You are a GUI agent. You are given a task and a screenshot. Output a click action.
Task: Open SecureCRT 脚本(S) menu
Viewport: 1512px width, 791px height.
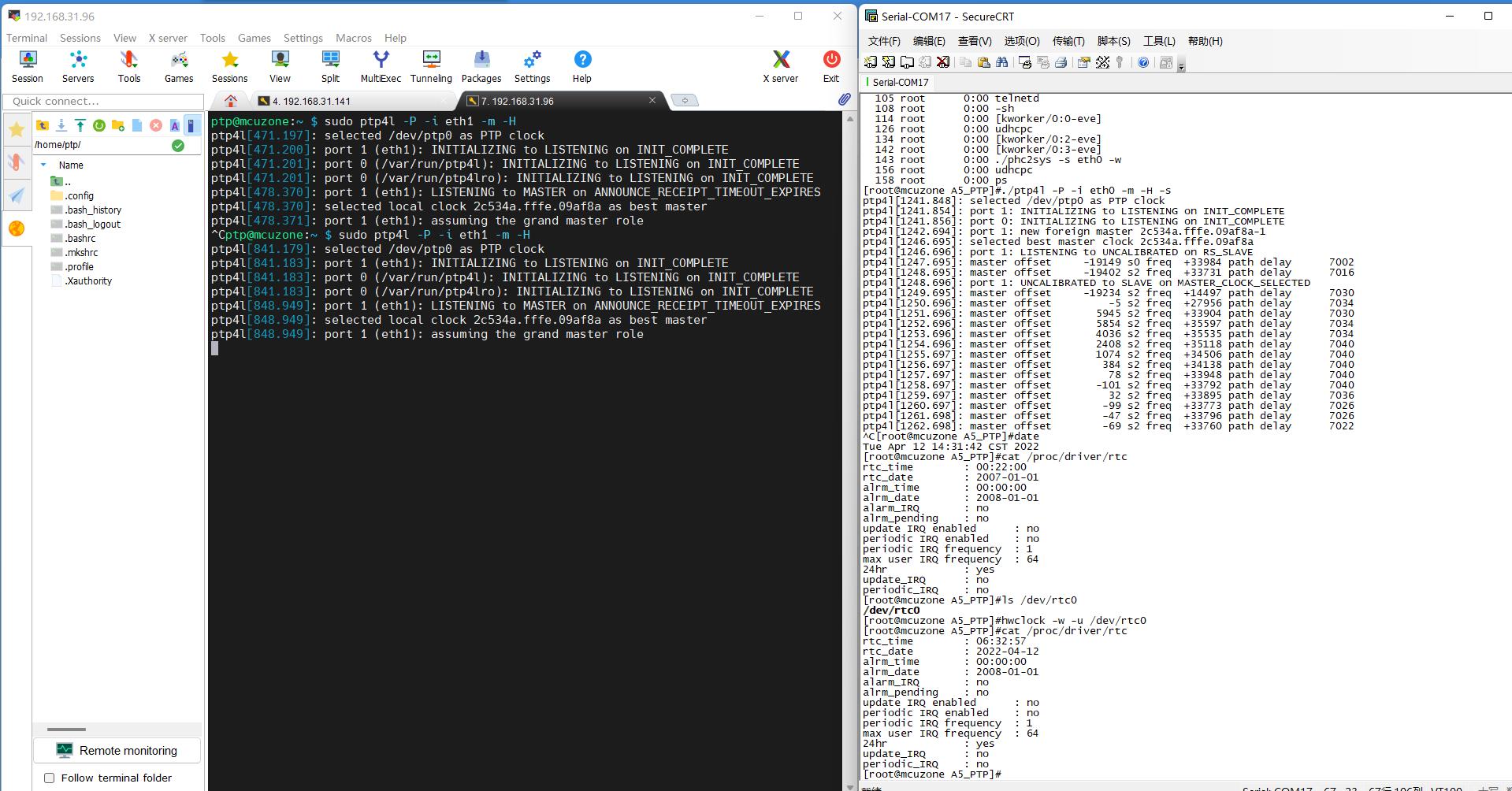coord(1114,41)
